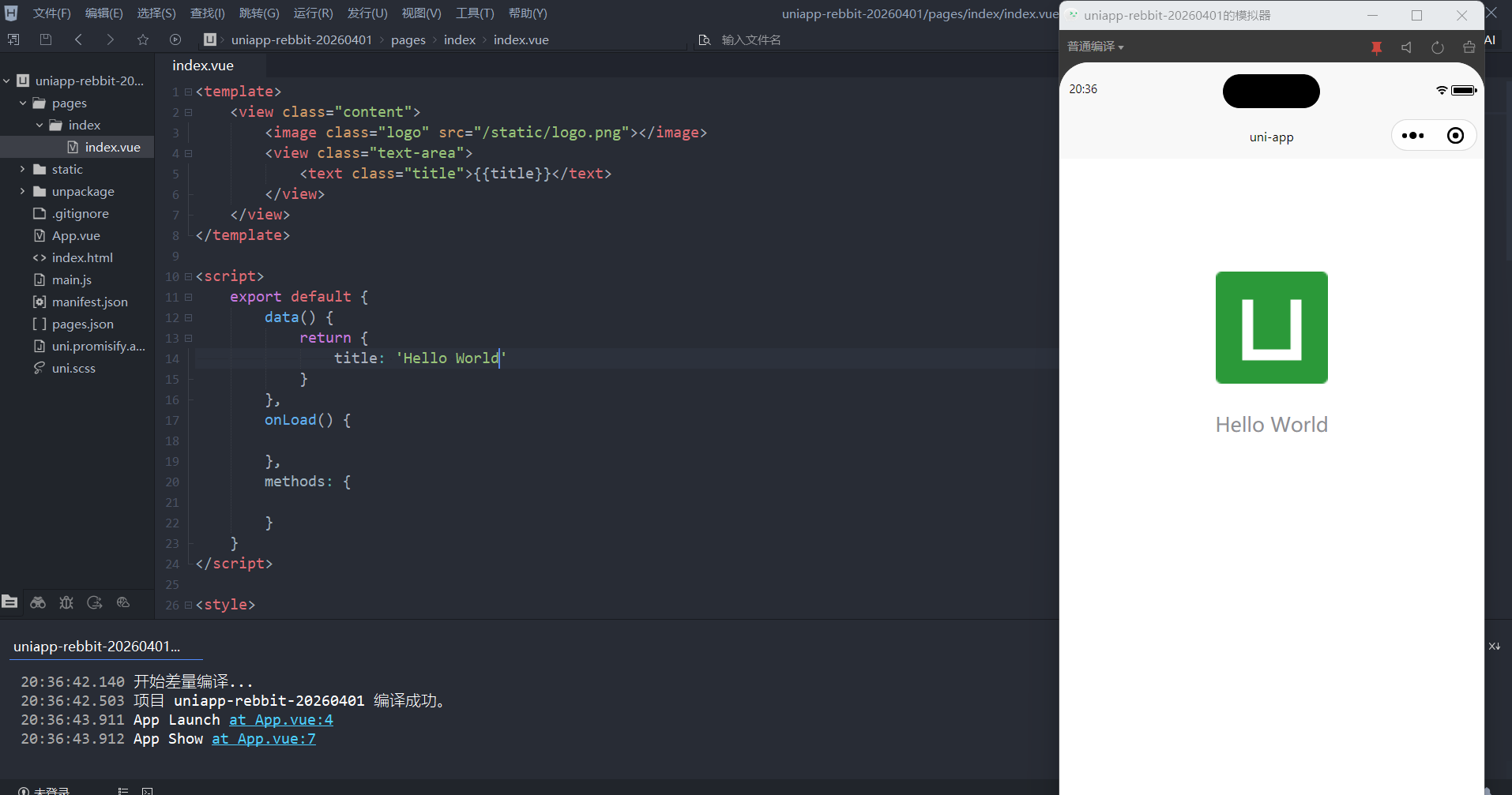Expand the unpackage folder in the tree
Screen dimensions: 1512x795
click(x=23, y=191)
